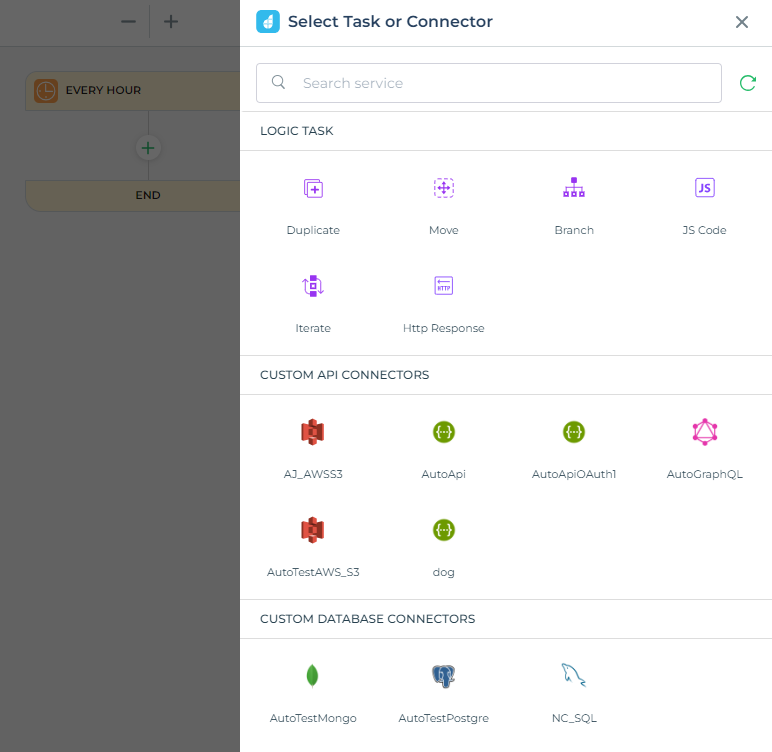
Task: Click the AutoApi label text
Action: [x=444, y=474]
